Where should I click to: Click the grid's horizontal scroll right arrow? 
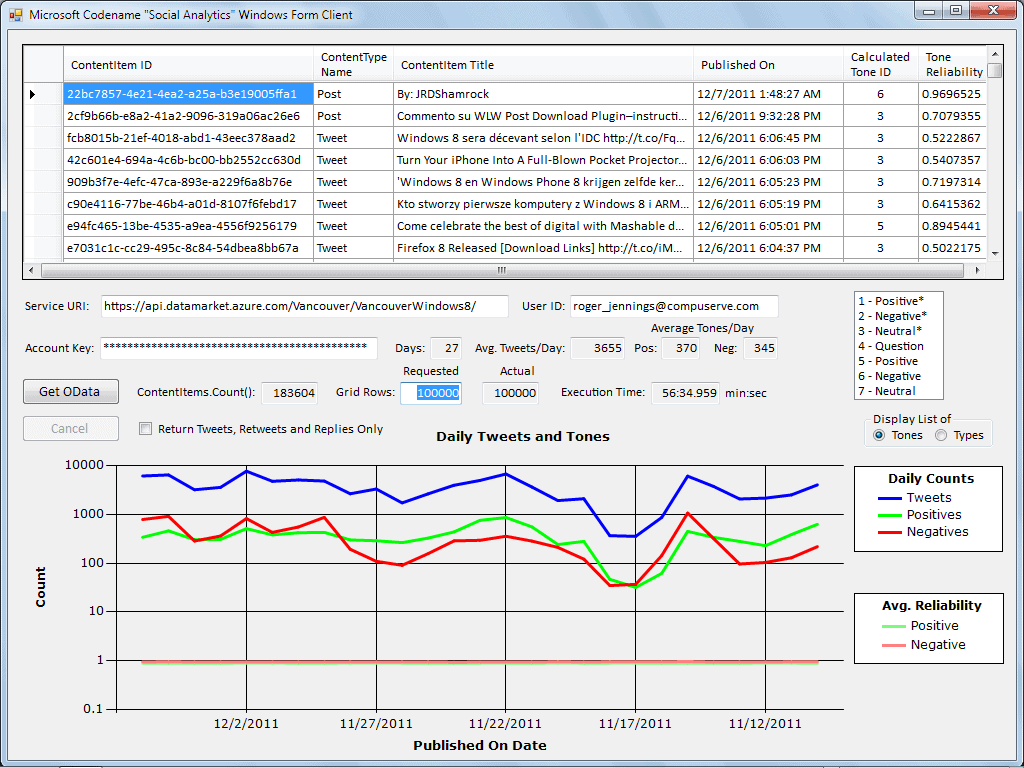click(x=977, y=270)
